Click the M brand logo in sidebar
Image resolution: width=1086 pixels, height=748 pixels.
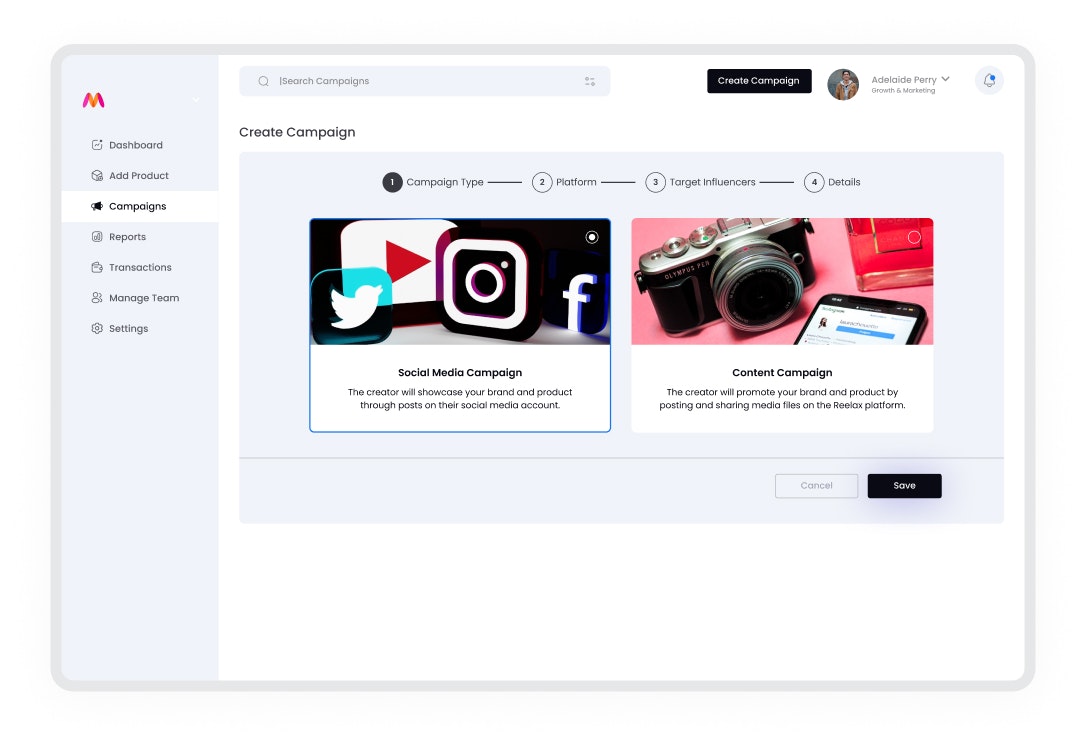(x=94, y=100)
